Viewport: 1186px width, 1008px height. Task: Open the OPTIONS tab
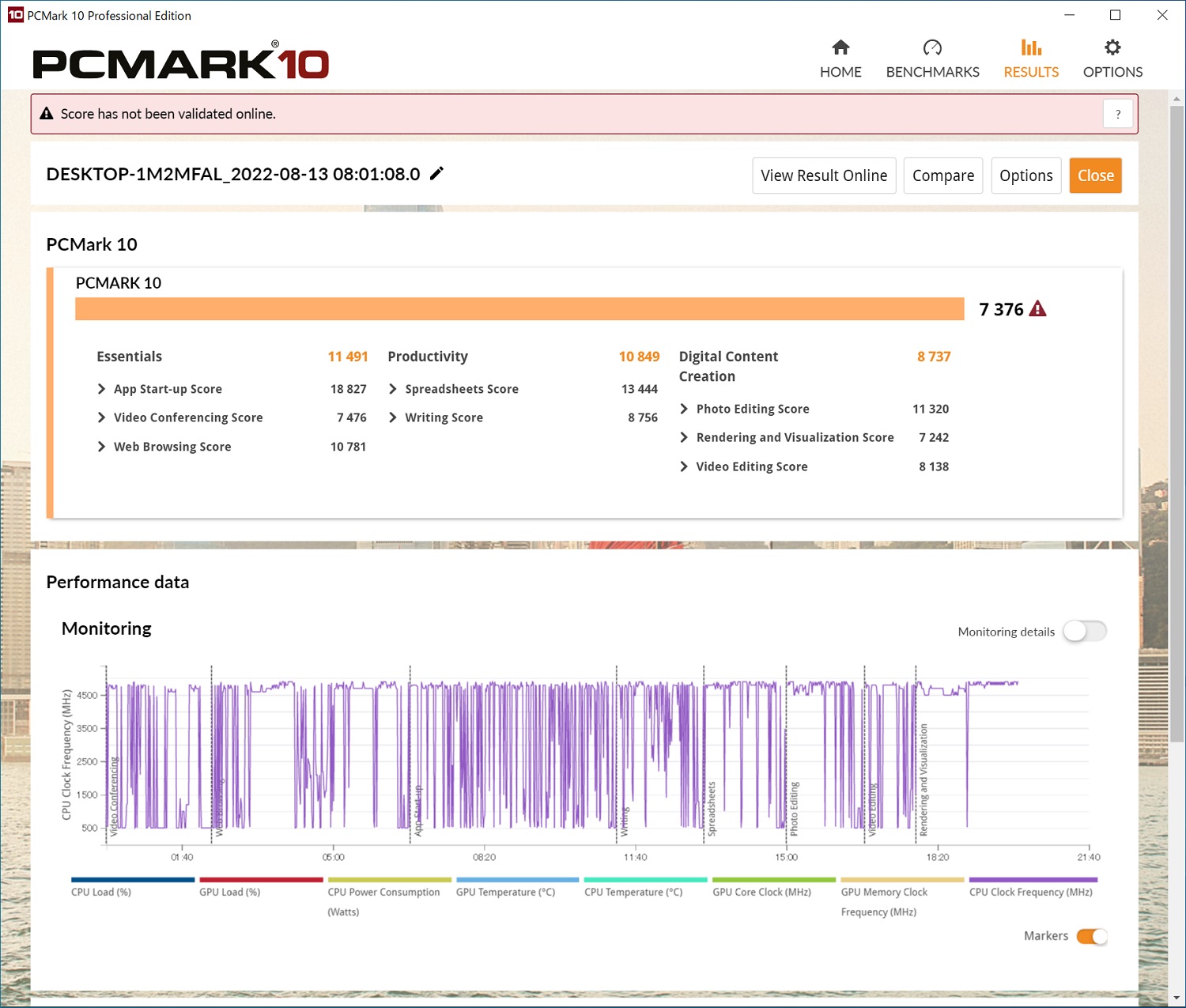(x=1112, y=59)
